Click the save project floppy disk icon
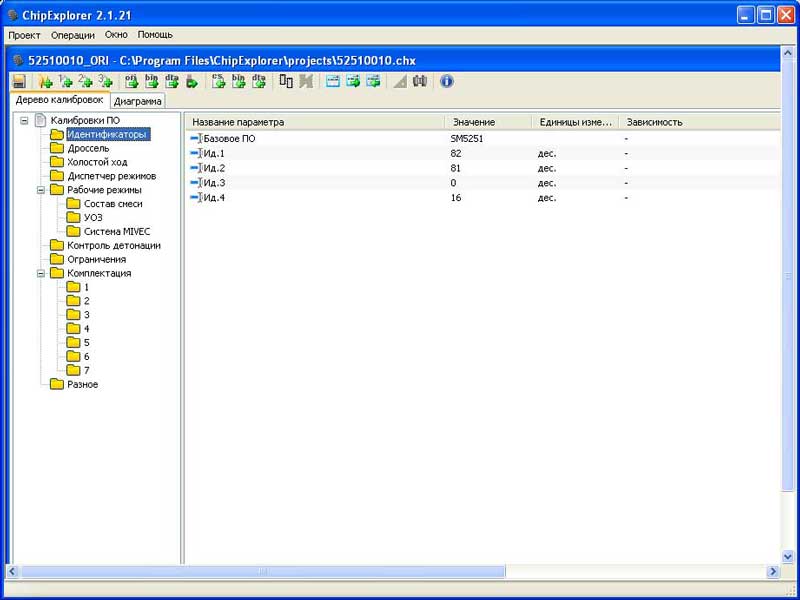 pyautogui.click(x=19, y=81)
